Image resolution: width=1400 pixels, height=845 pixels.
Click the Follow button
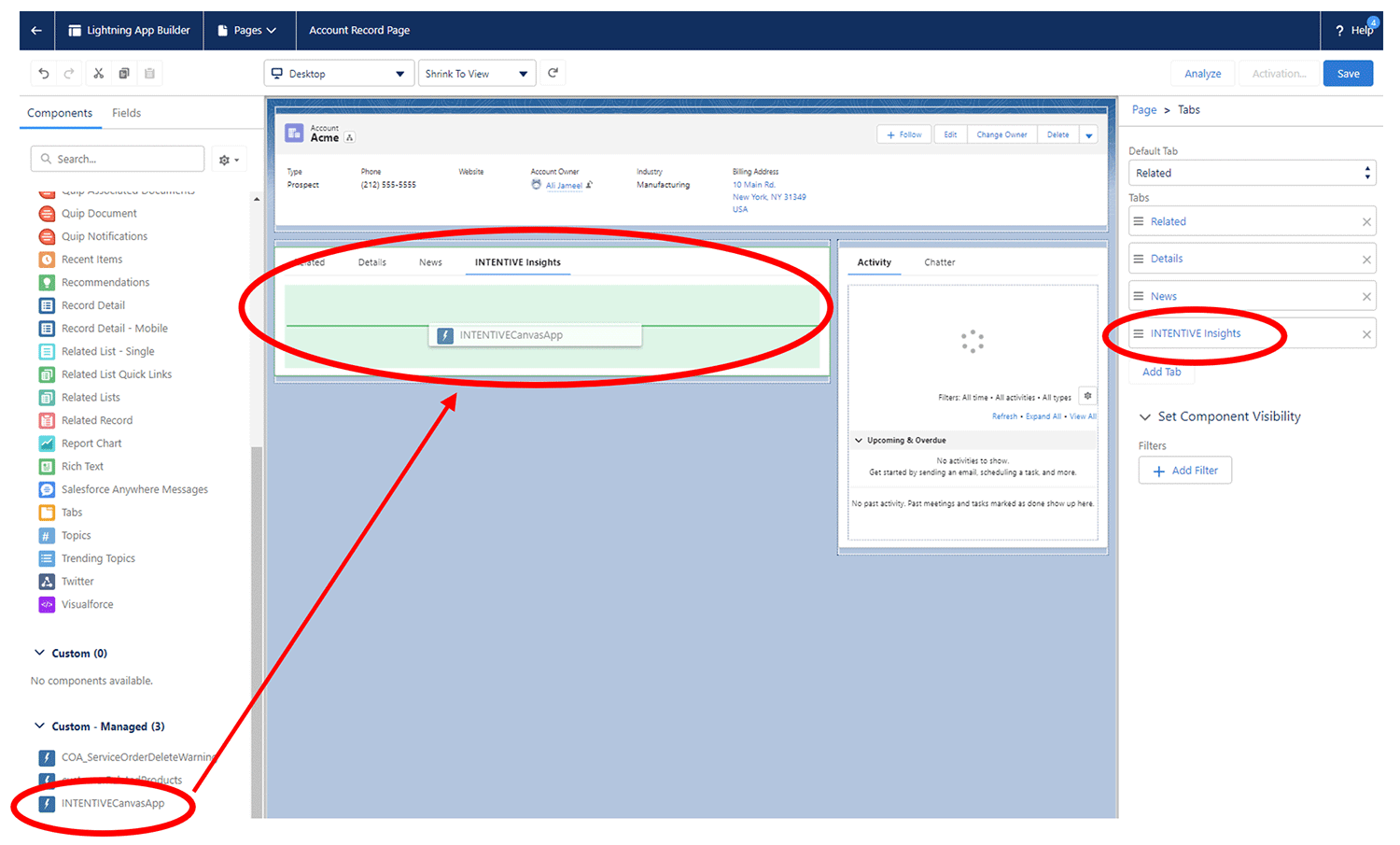tap(903, 135)
